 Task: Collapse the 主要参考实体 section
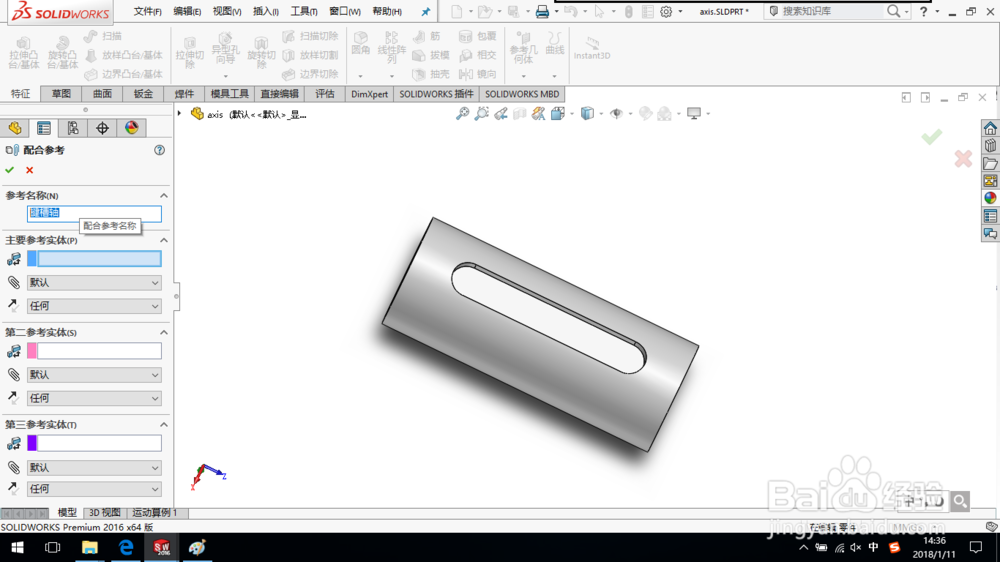[164, 240]
